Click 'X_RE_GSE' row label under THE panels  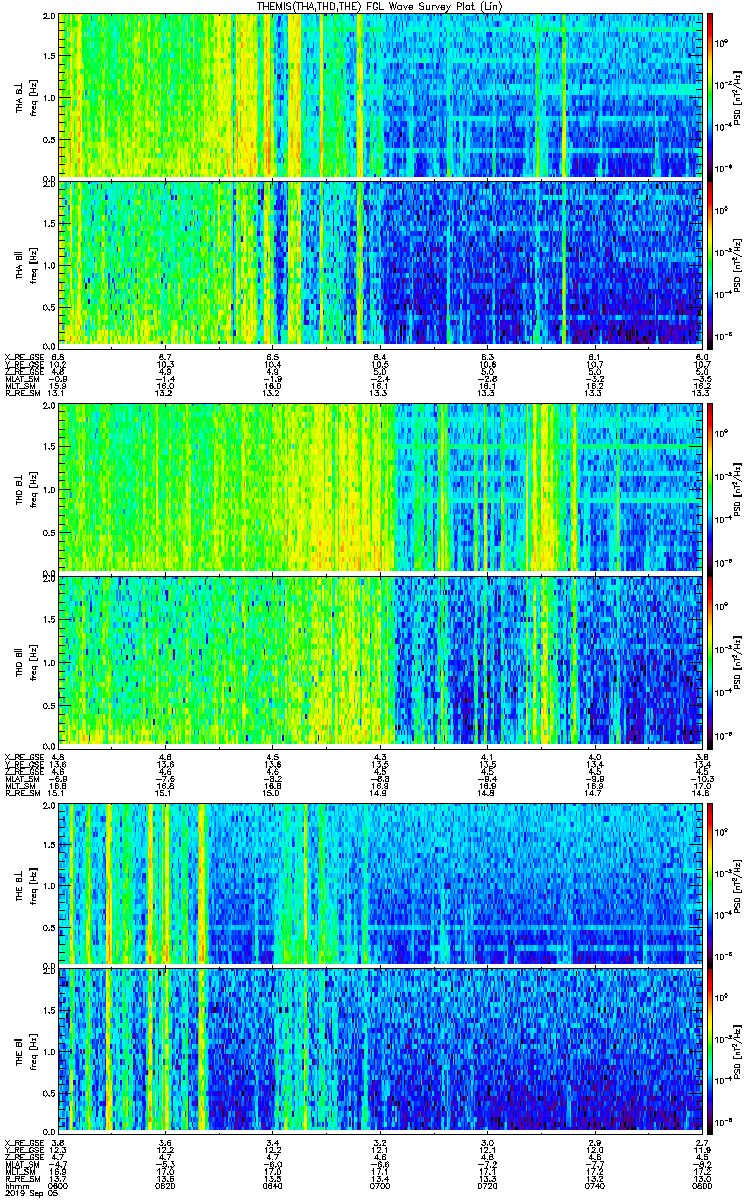click(22, 1143)
